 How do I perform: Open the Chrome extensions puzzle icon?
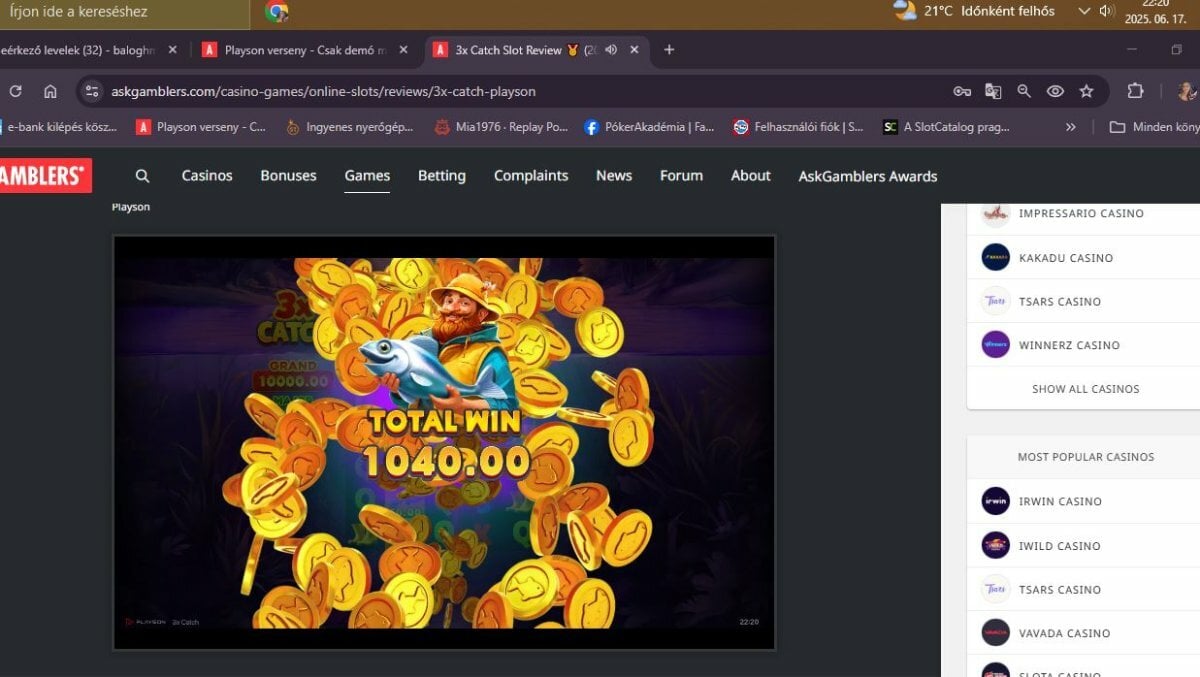(1135, 91)
